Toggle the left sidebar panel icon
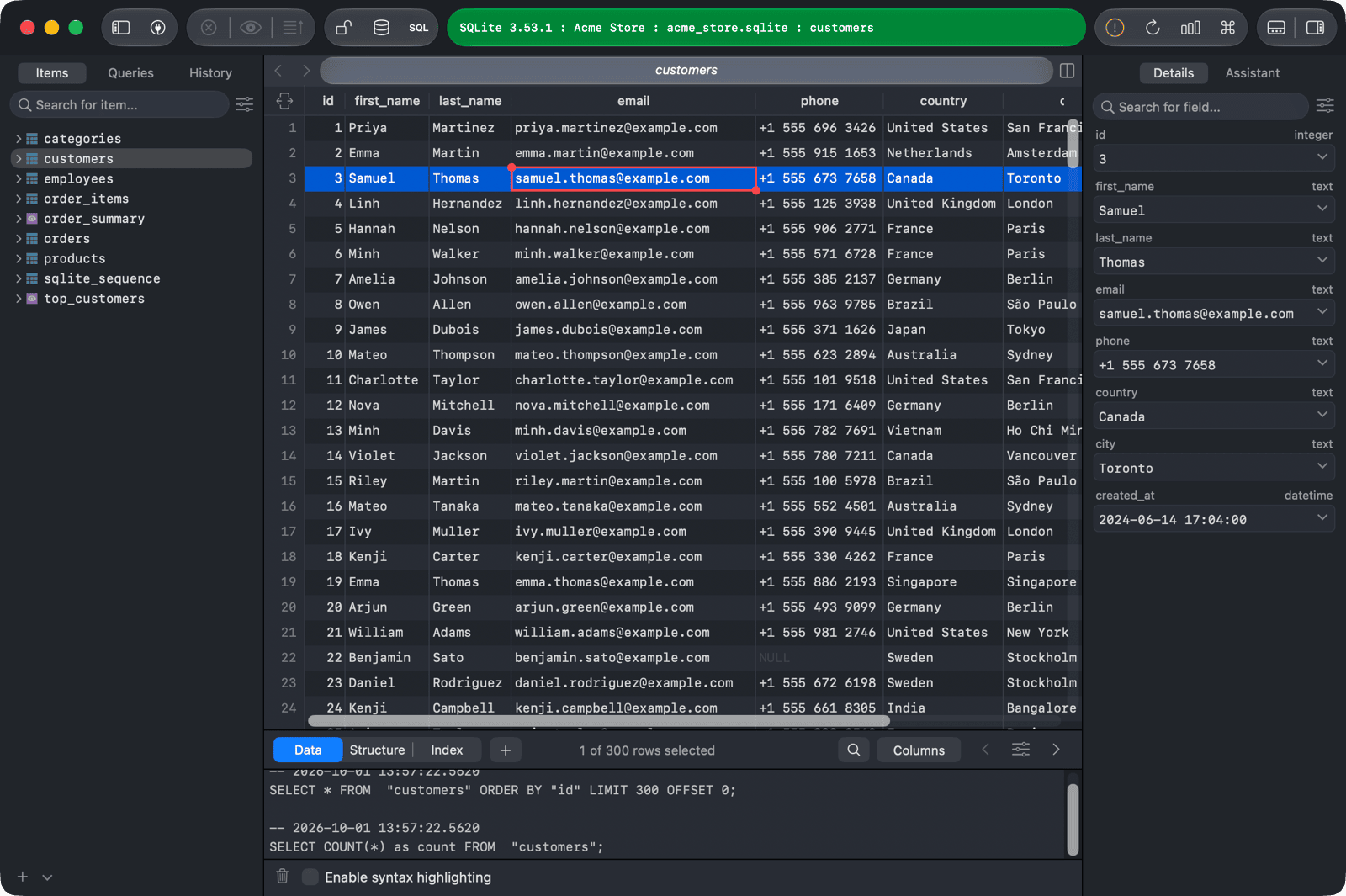The height and width of the screenshot is (896, 1346). [x=121, y=28]
